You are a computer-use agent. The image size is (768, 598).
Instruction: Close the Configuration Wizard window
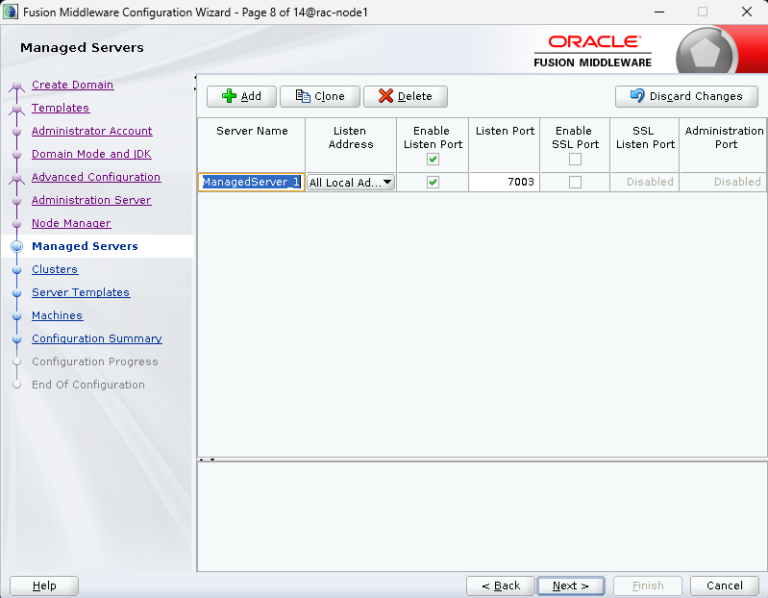click(x=746, y=12)
